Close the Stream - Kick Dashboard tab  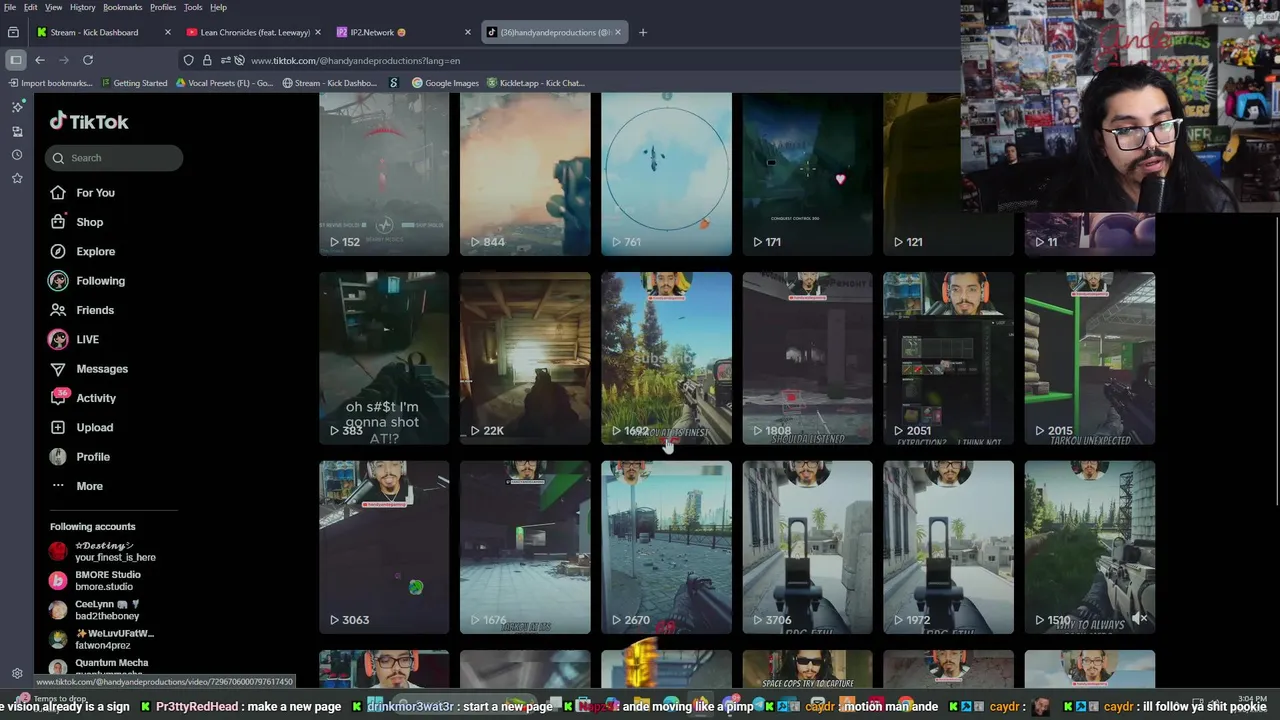tap(168, 32)
